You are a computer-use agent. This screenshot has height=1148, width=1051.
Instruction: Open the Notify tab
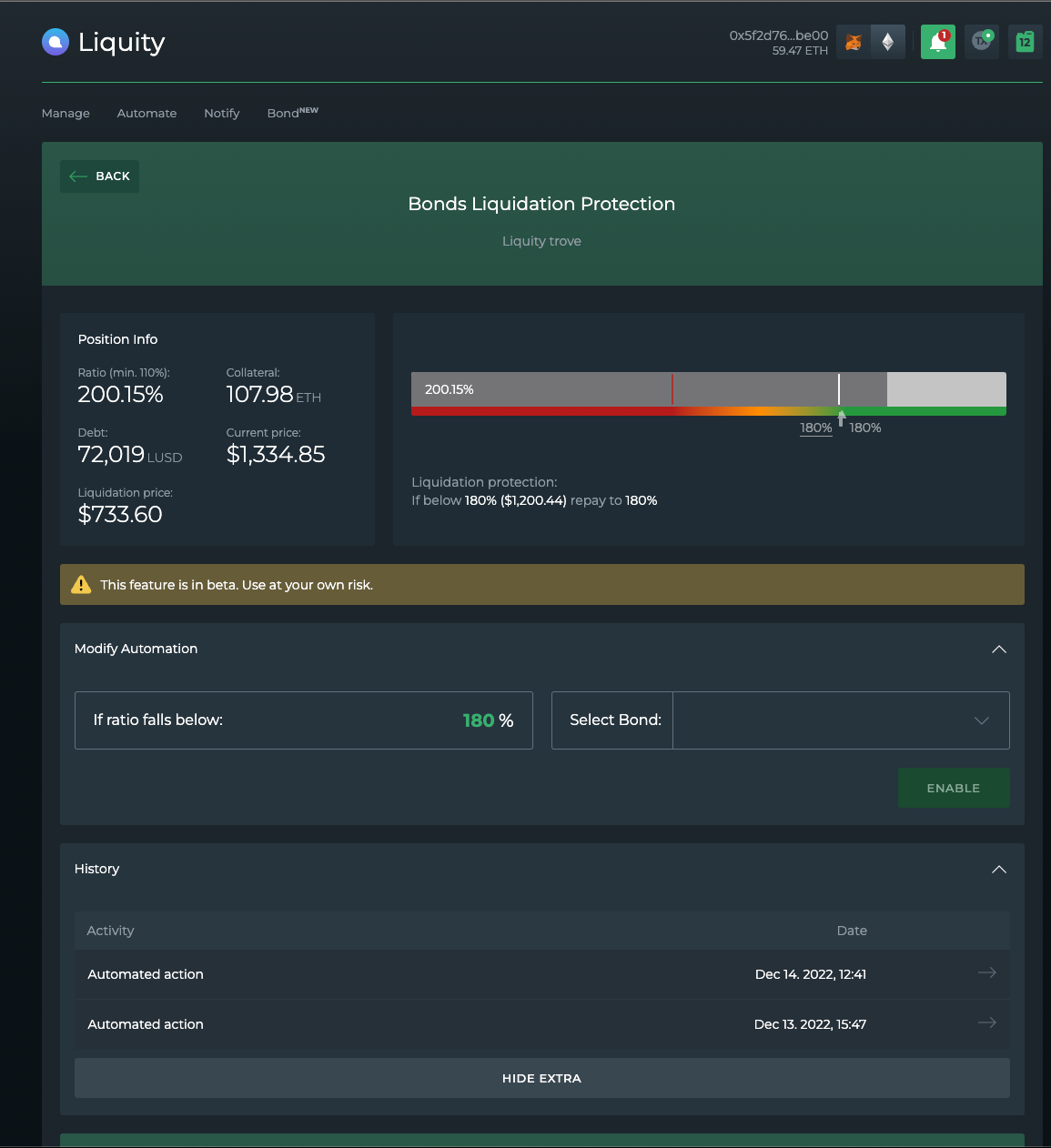[222, 113]
